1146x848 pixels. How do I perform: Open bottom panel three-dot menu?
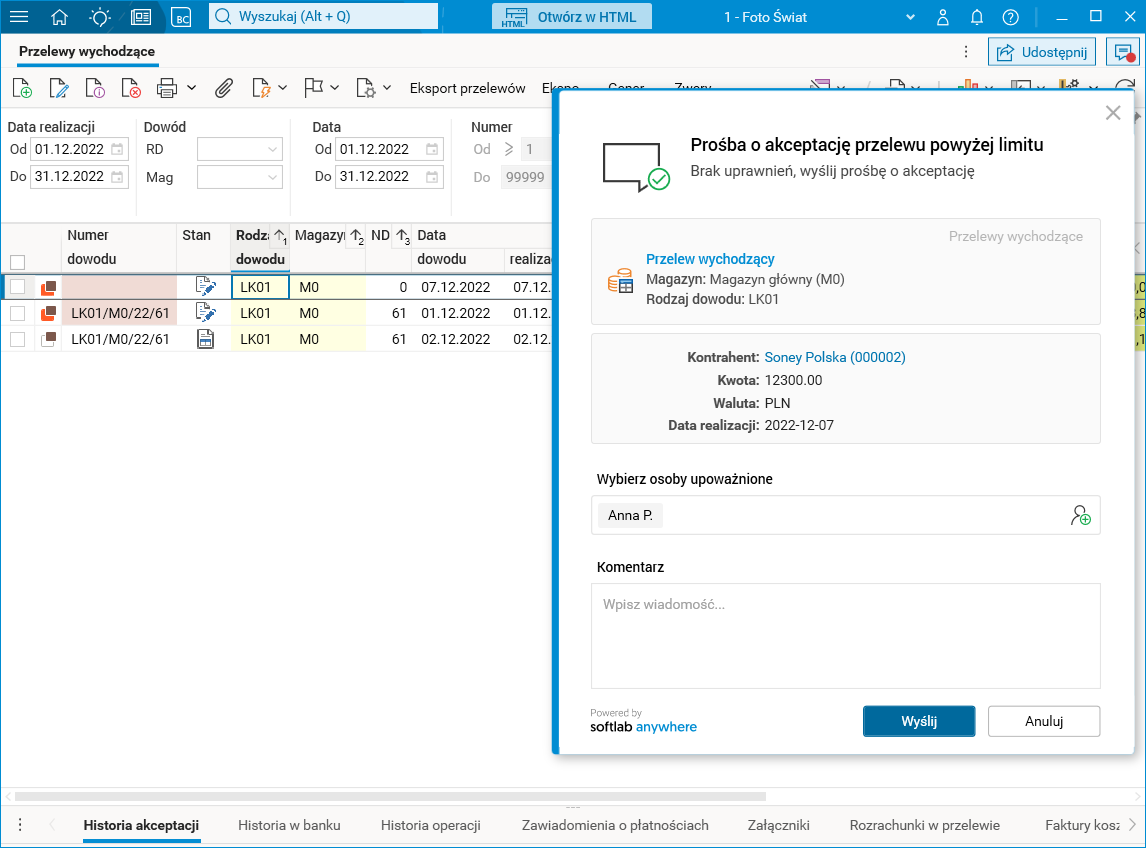(20, 825)
